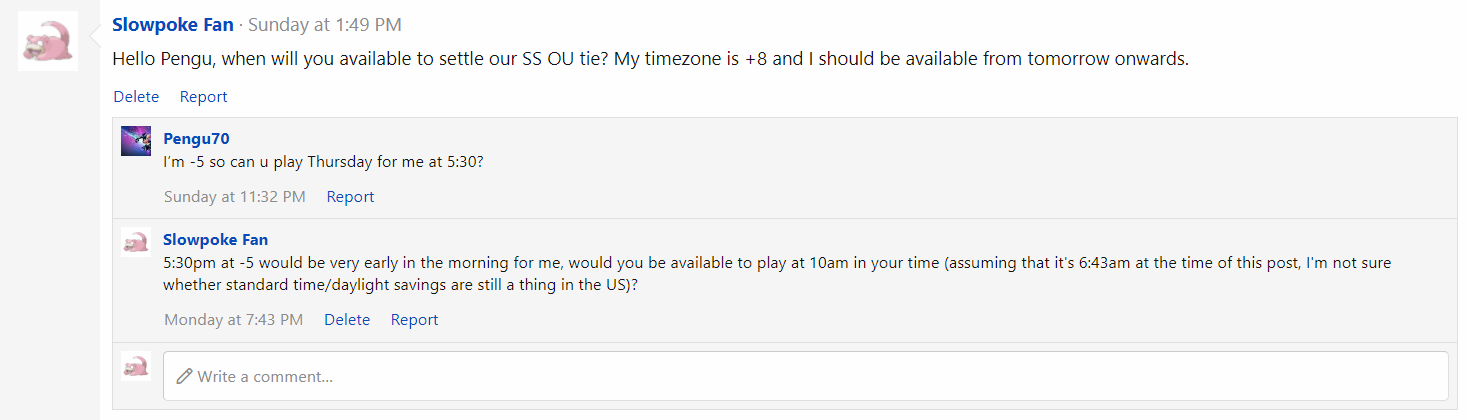Viewport: 1466px width, 420px height.
Task: Click Slowpoke Fan's large profile avatar
Action: pos(48,41)
